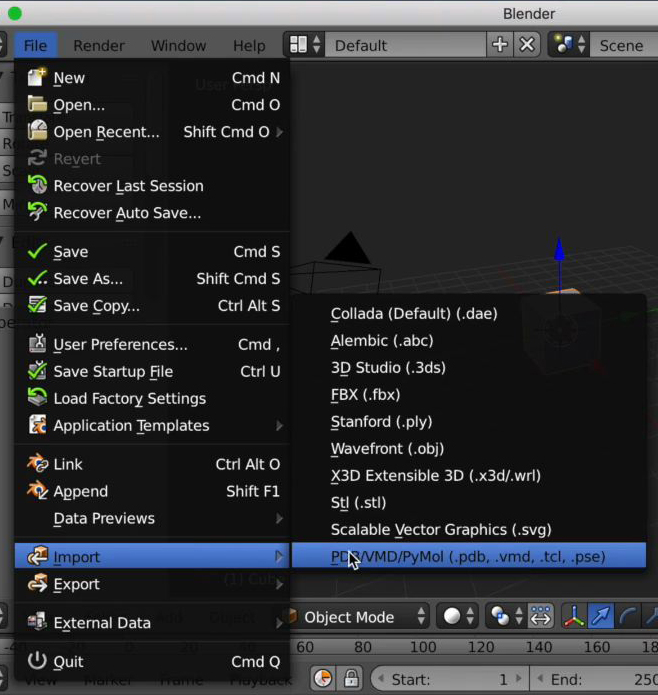Click the 3D manipulator axes icon
The width and height of the screenshot is (658, 695).
point(574,616)
